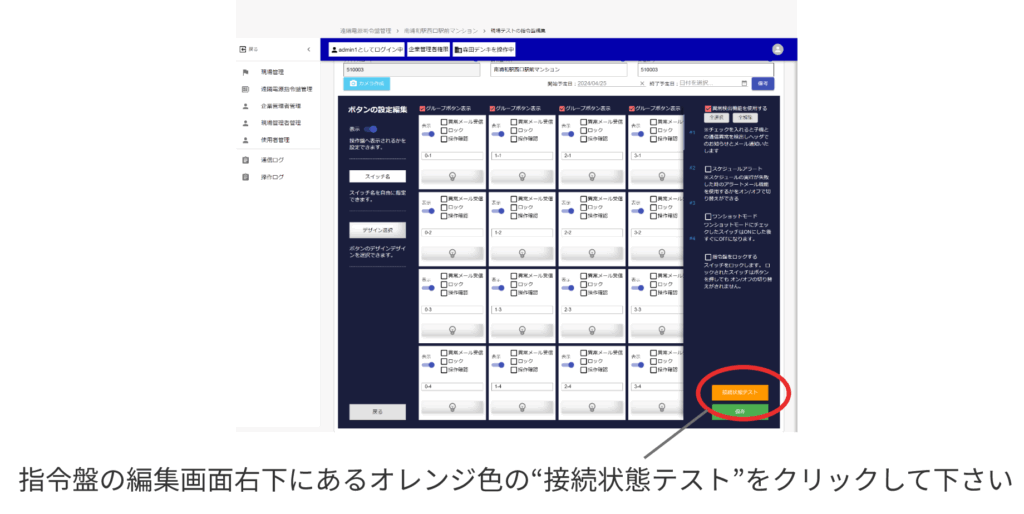
Task: Click the switch name input field showing 1-1
Action: 520,155
